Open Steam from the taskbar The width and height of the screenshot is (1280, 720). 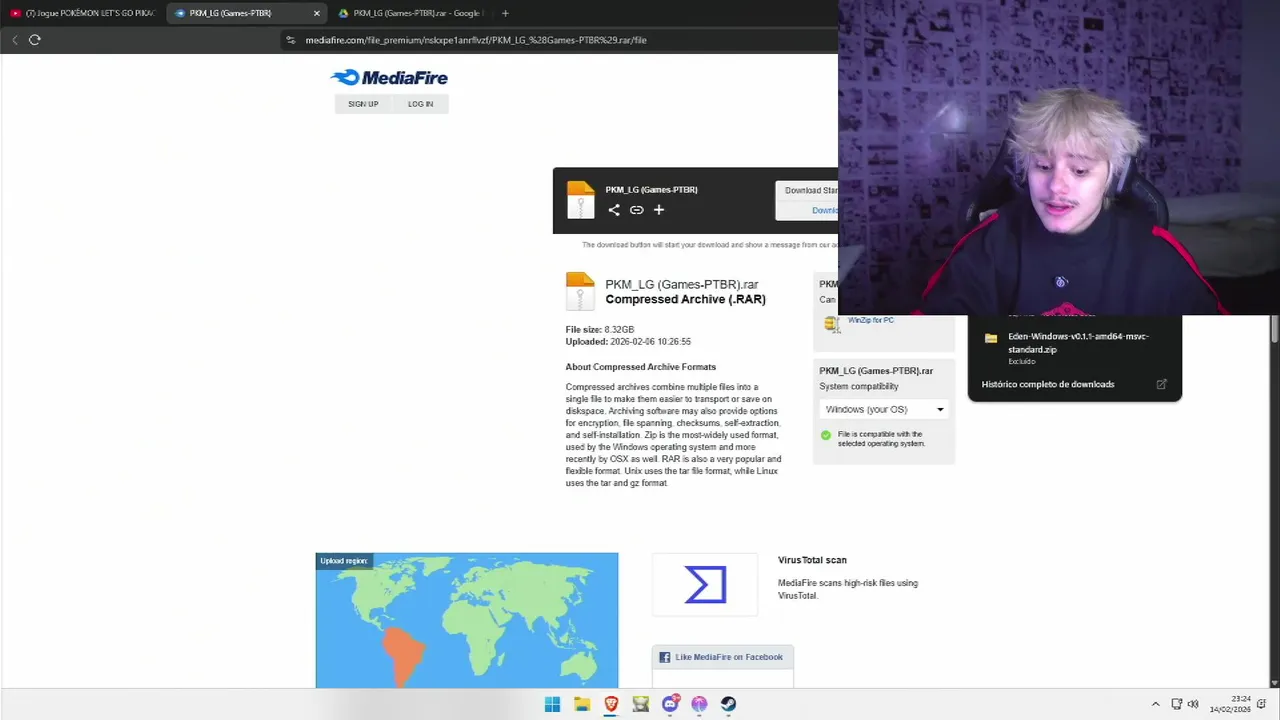click(x=729, y=704)
